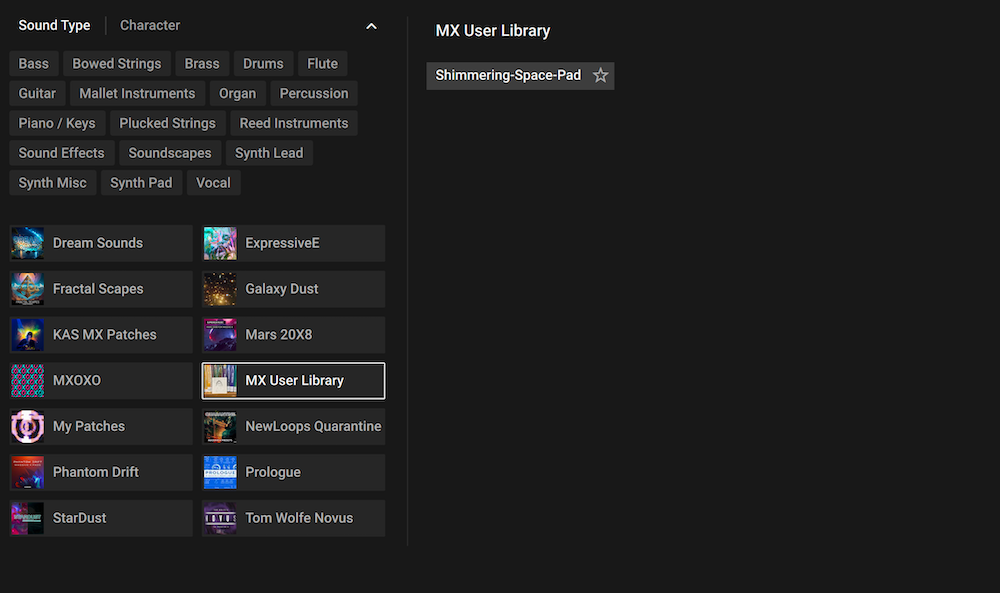Image resolution: width=1000 pixels, height=593 pixels.
Task: Choose the Plucked Strings tag
Action: pos(167,124)
